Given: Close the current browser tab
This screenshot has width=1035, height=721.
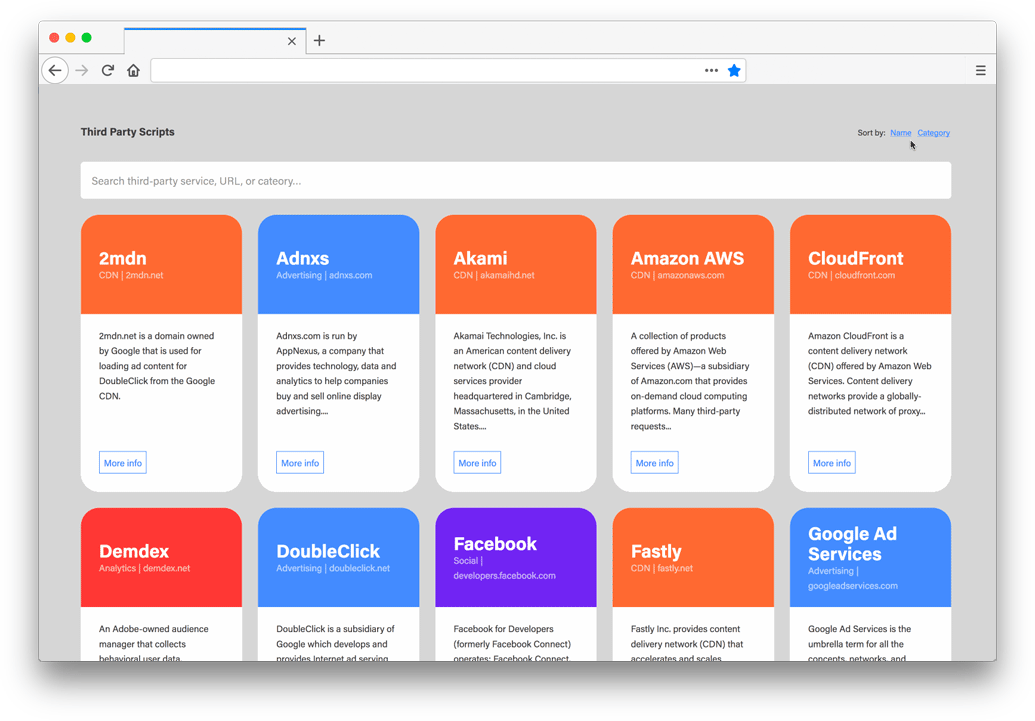Looking at the screenshot, I should pos(292,42).
